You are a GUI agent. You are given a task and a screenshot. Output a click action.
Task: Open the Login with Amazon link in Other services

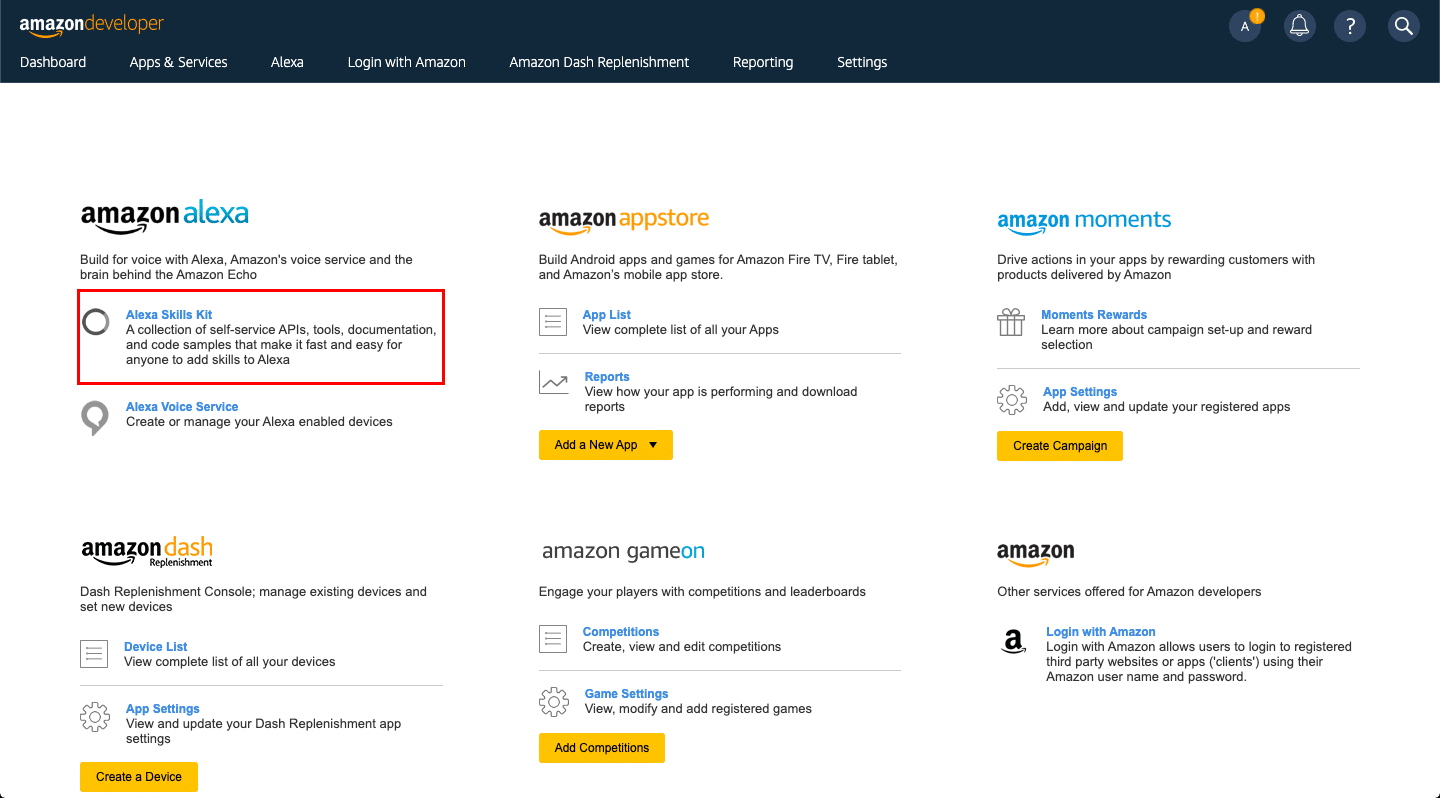coord(1101,632)
